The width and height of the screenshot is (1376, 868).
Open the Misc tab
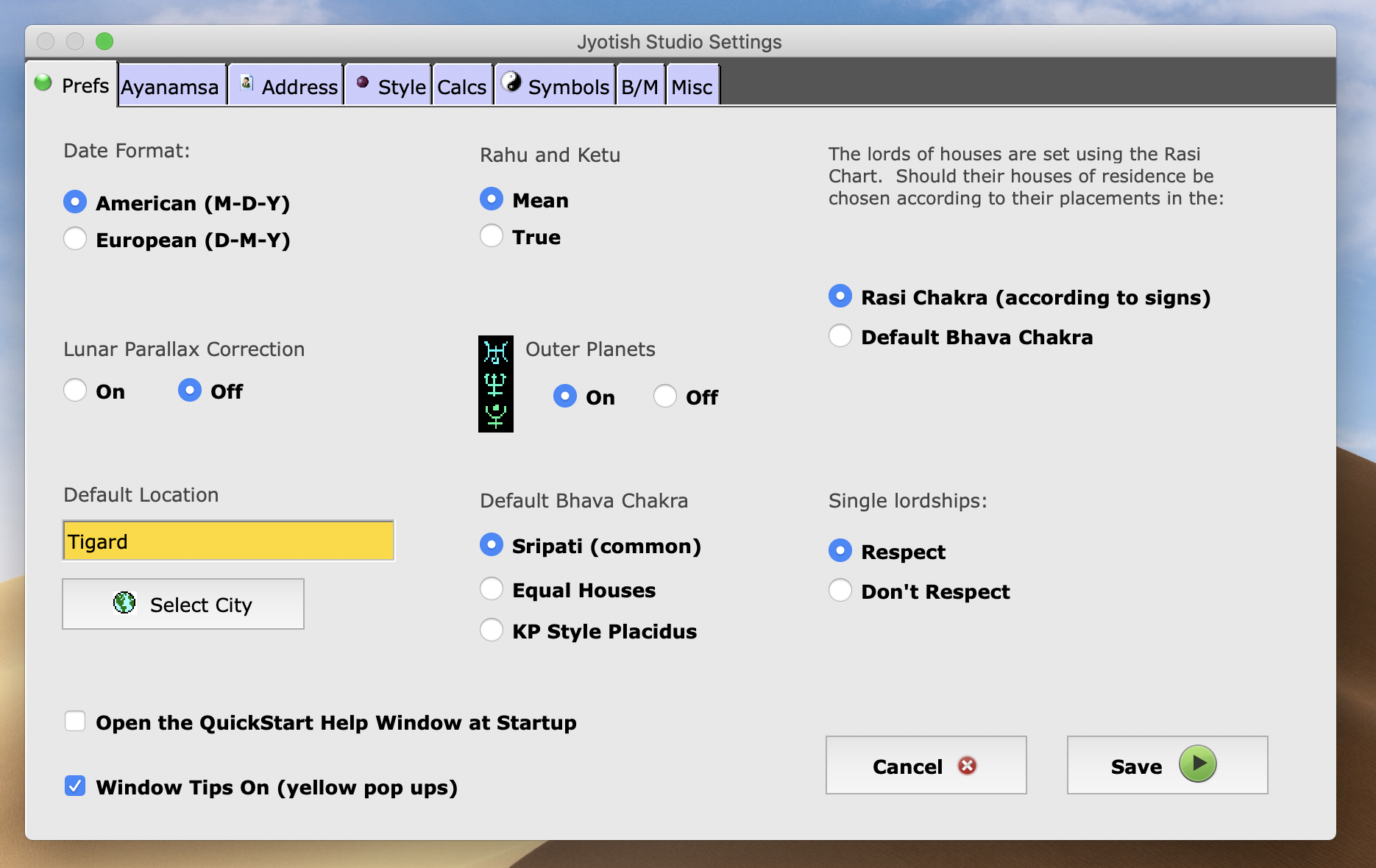click(x=692, y=87)
